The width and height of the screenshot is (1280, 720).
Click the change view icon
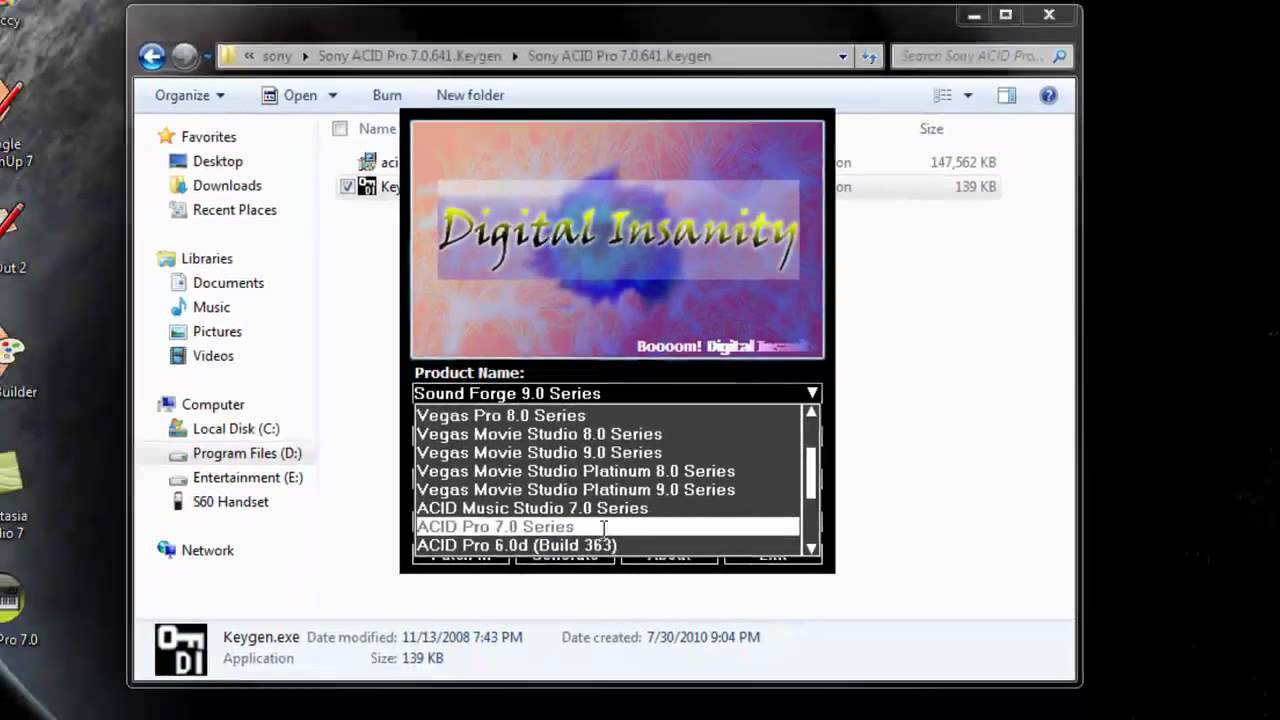pyautogui.click(x=943, y=95)
